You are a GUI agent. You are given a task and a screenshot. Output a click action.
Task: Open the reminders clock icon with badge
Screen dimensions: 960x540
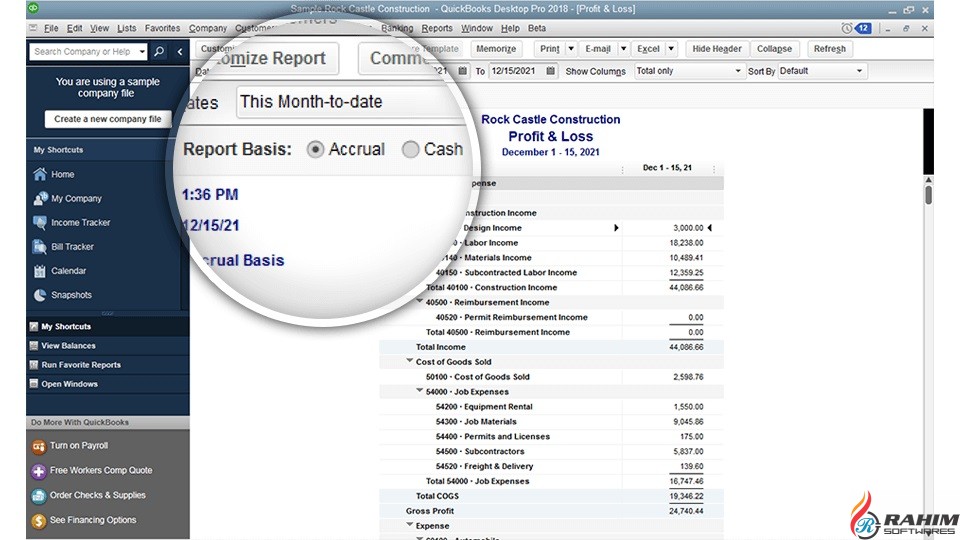click(848, 28)
